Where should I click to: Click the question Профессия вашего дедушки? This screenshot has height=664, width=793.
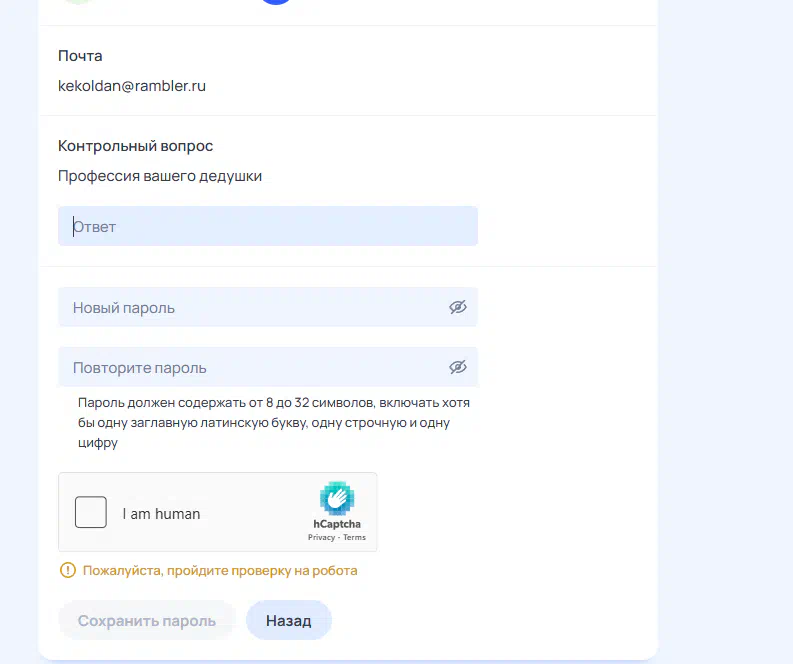(160, 176)
